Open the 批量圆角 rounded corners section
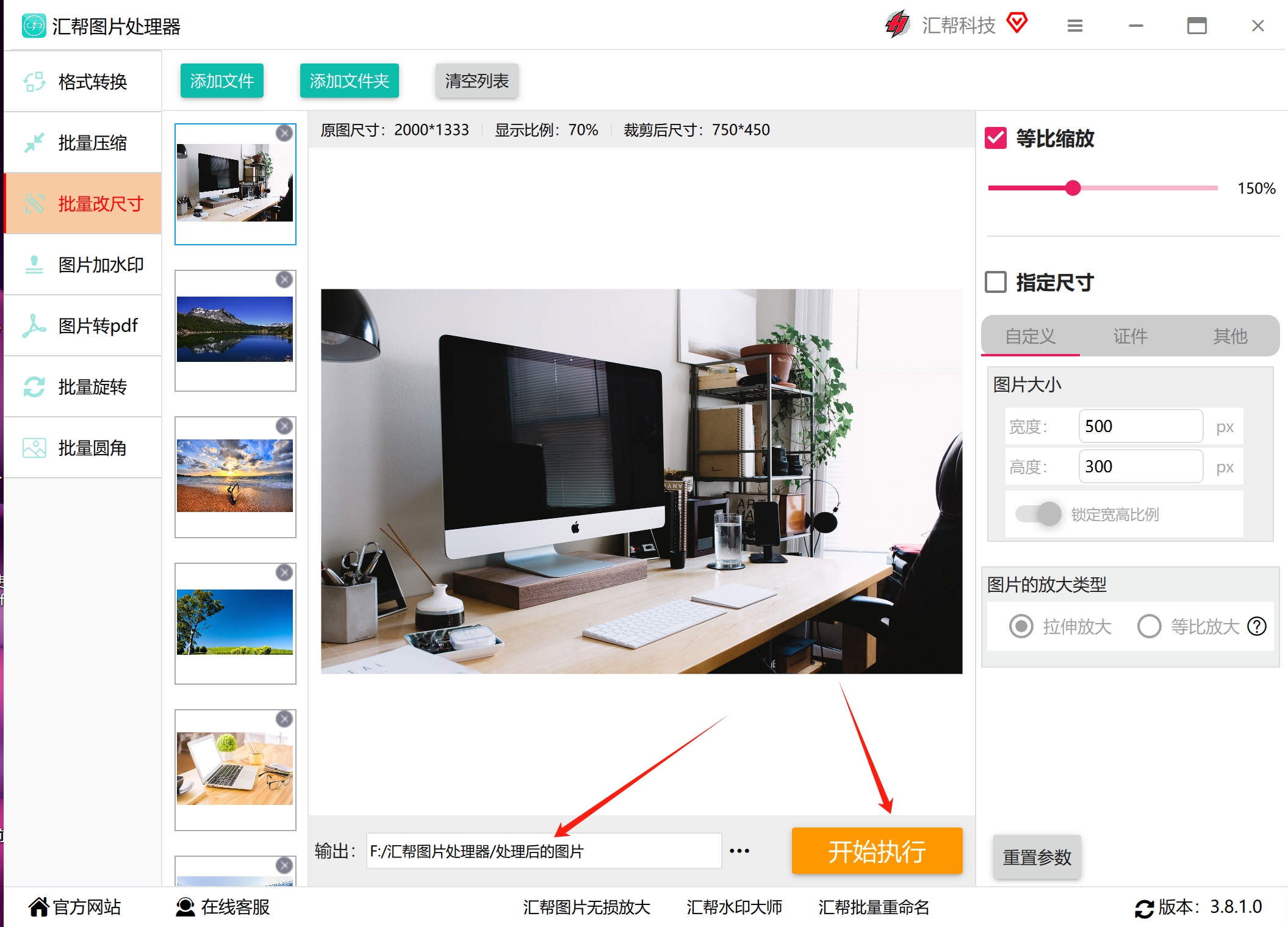Viewport: 1288px width, 927px height. click(82, 448)
